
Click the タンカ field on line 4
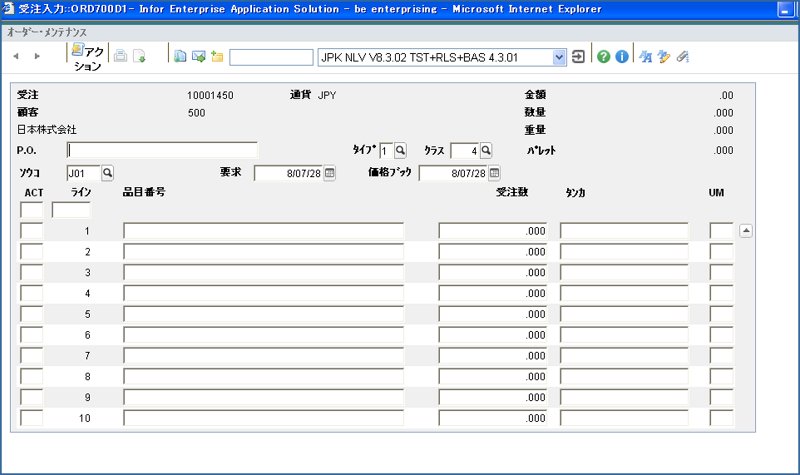pyautogui.click(x=624, y=293)
